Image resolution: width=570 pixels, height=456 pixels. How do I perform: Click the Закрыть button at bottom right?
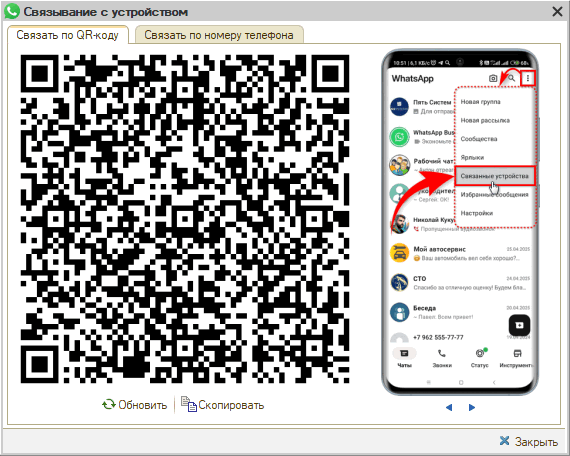tap(529, 441)
